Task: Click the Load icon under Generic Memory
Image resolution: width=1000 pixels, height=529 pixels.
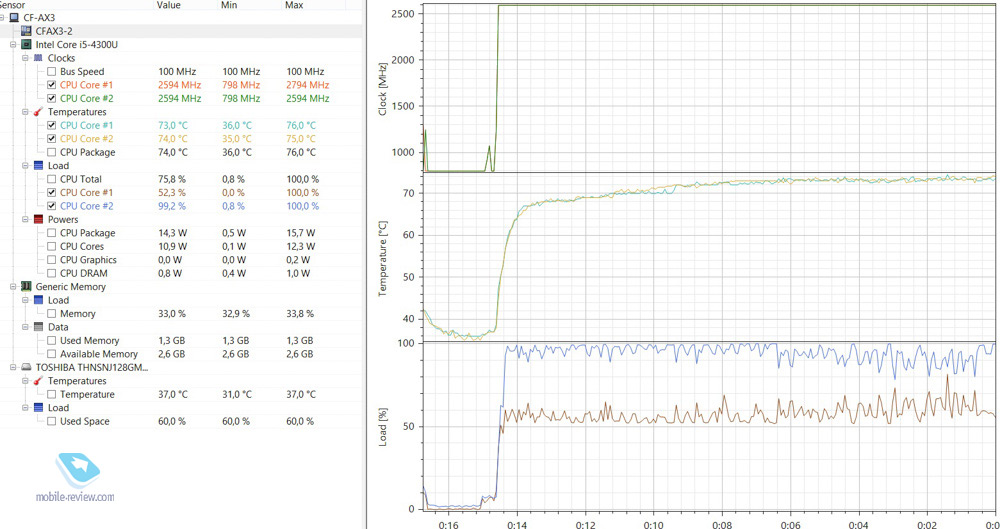Action: (38, 300)
